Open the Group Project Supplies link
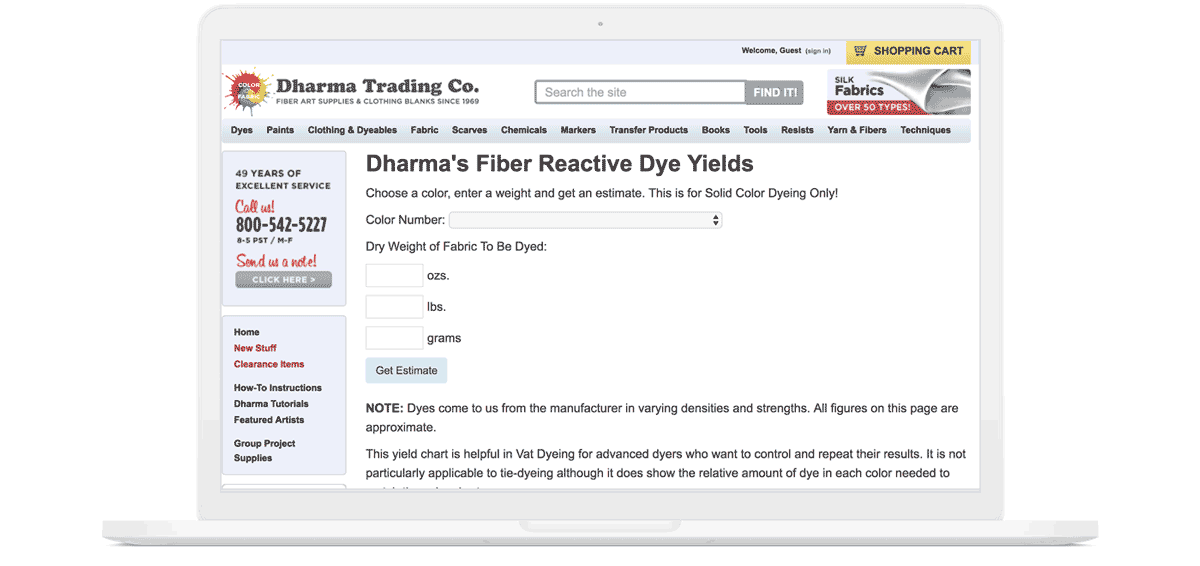Viewport: 1200px width, 566px height. [x=265, y=451]
